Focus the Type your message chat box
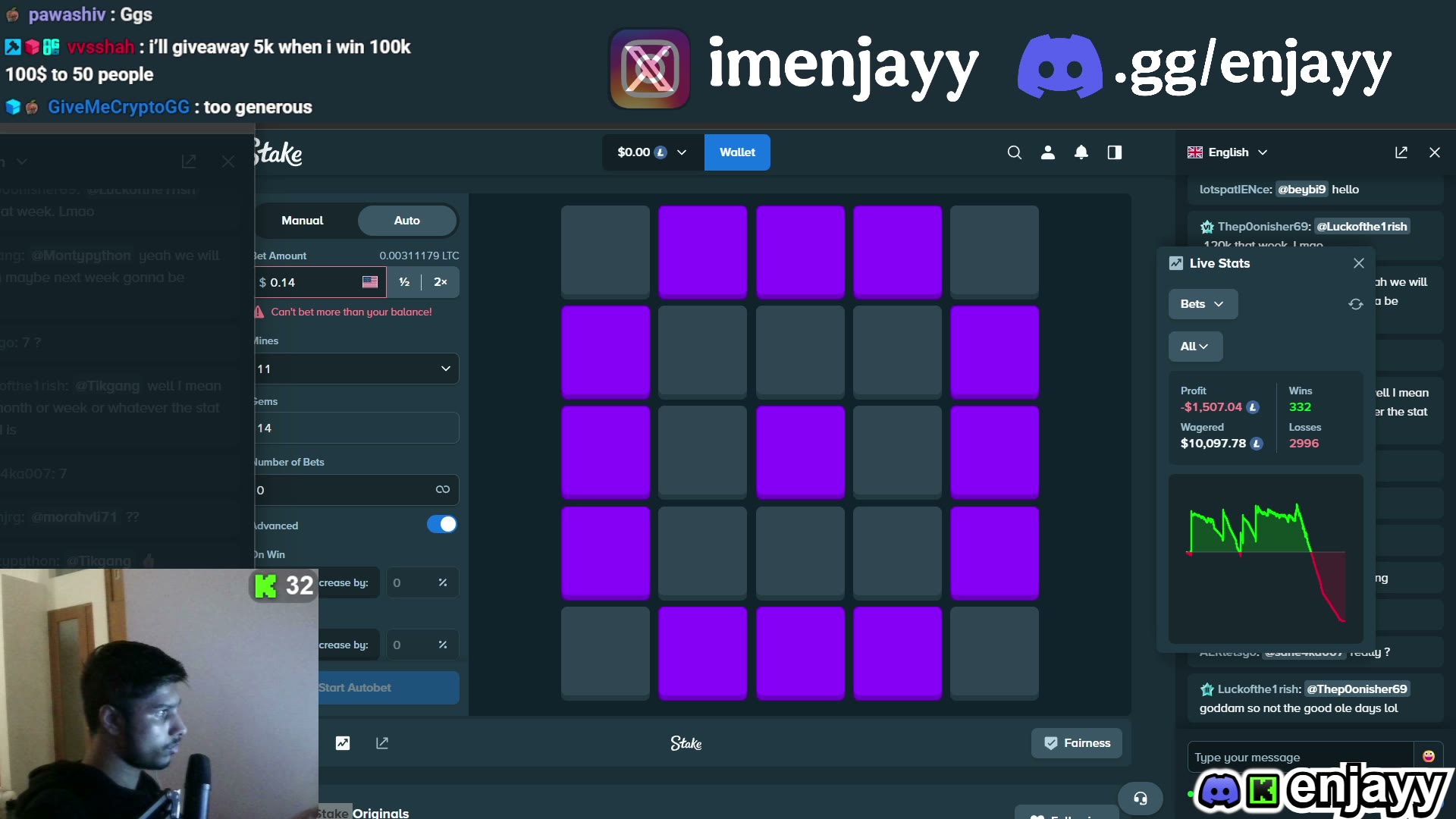The width and height of the screenshot is (1456, 819). tap(1301, 757)
